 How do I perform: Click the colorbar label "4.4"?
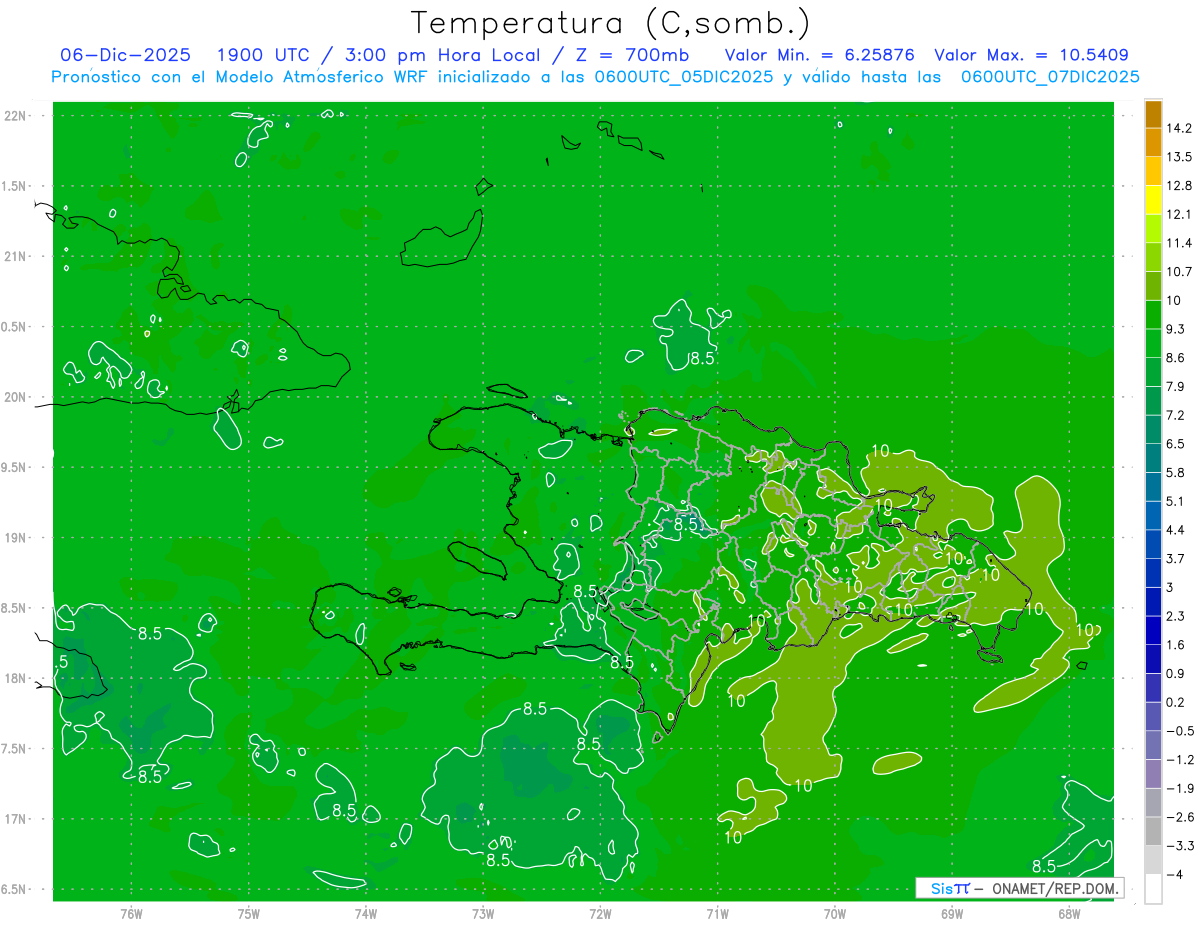[x=1175, y=530]
